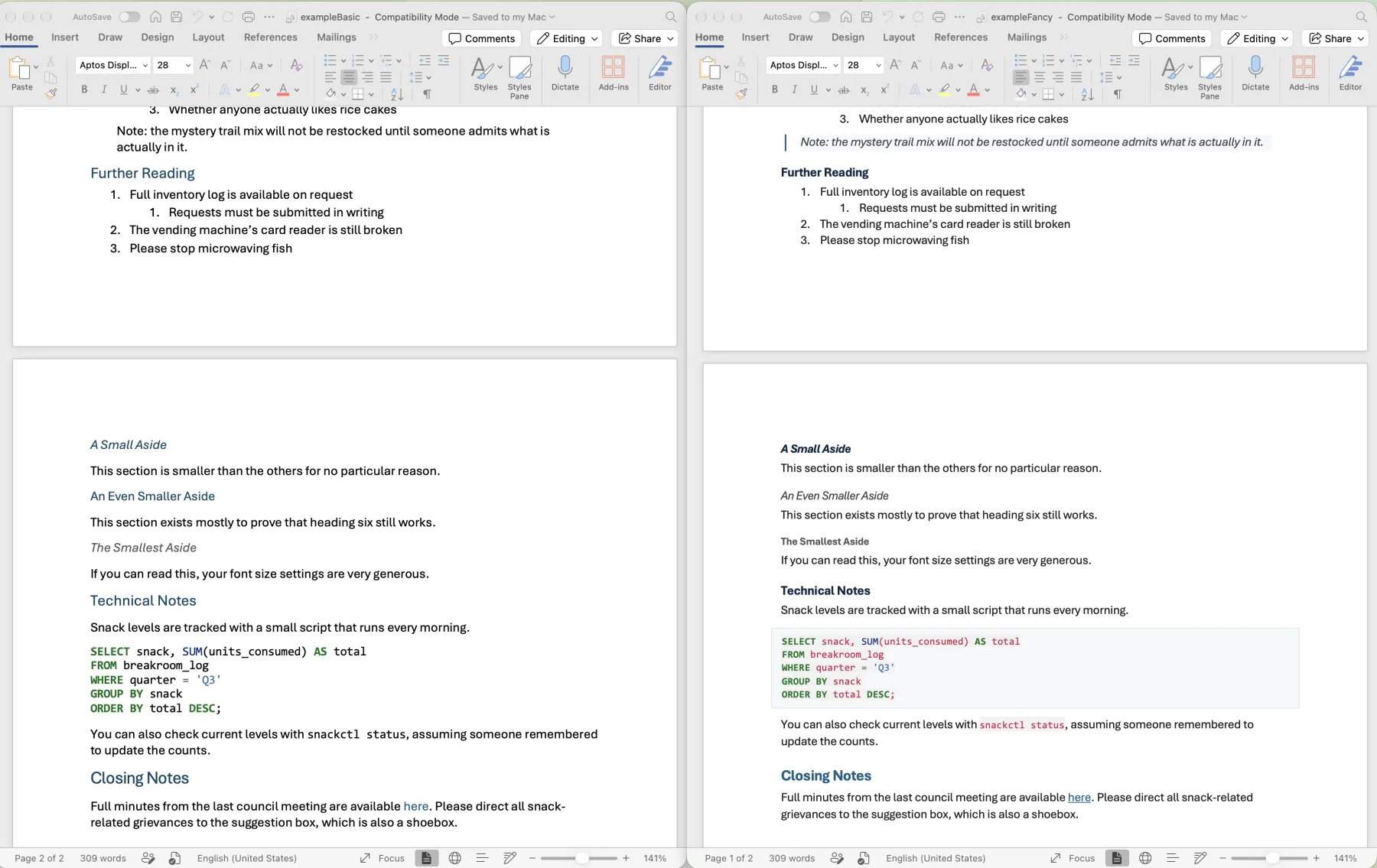Open search magnifier in exampleBasic window
The image size is (1377, 868).
[671, 17]
